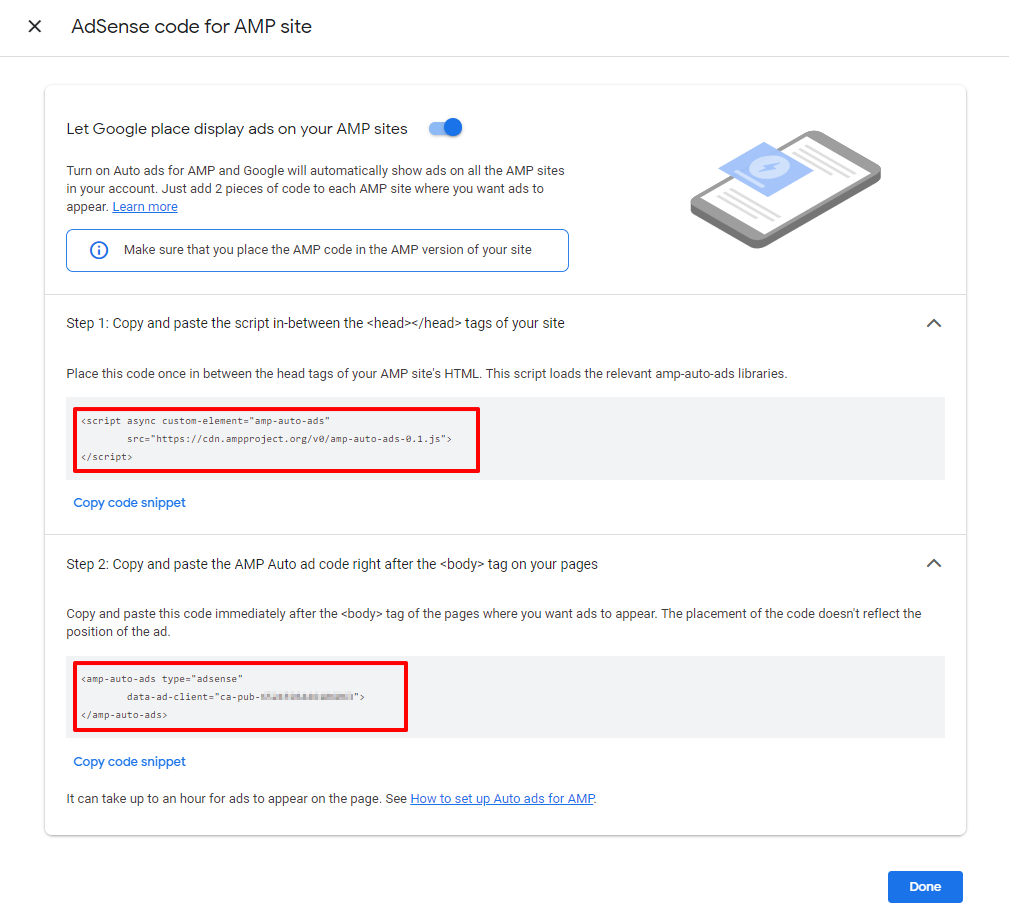Viewport: 1009px width, 922px height.
Task: Click the Step 2 body tag heading
Action: [332, 564]
